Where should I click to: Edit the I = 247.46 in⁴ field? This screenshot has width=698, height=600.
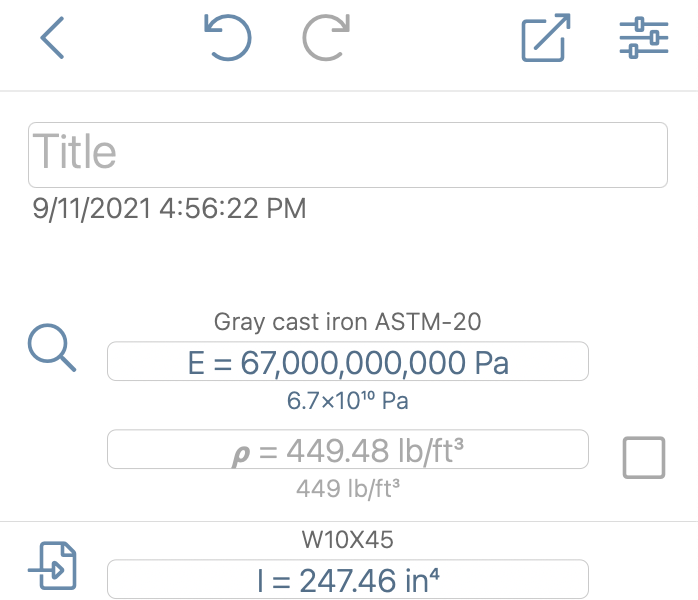[348, 579]
